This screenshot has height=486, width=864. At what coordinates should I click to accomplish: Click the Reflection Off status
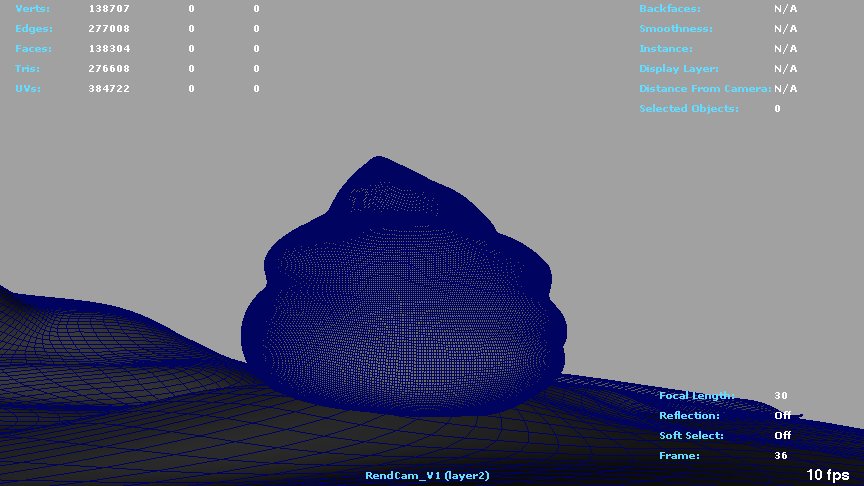point(782,416)
